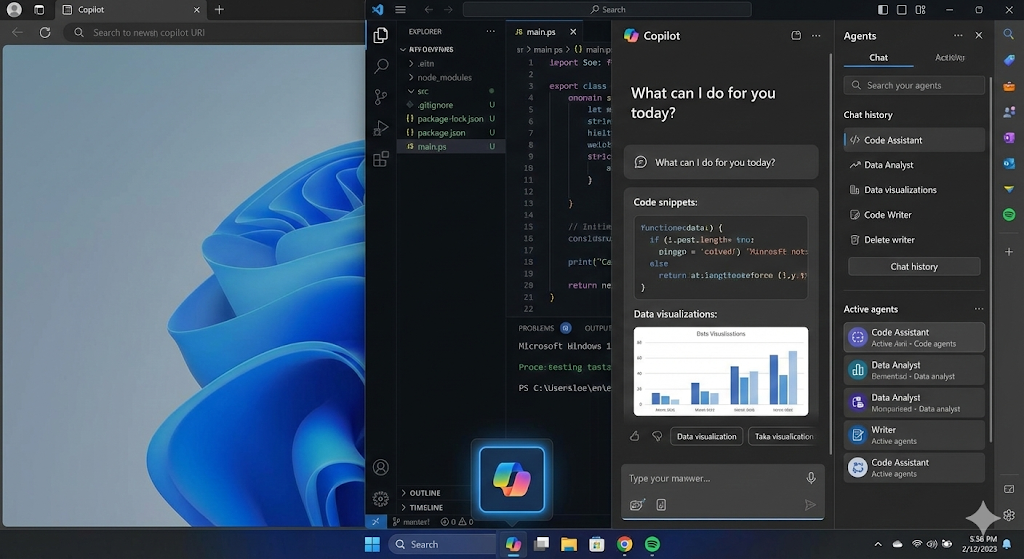This screenshot has height=559, width=1024.
Task: Open the OUTPUT panel tab
Action: point(598,328)
